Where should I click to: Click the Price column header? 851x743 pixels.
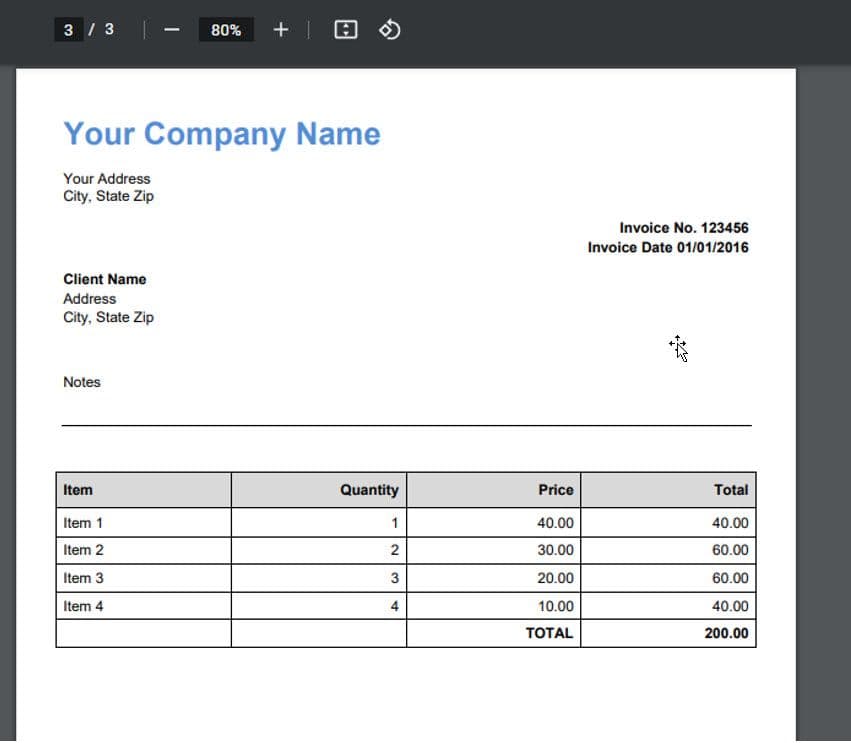pyautogui.click(x=555, y=490)
